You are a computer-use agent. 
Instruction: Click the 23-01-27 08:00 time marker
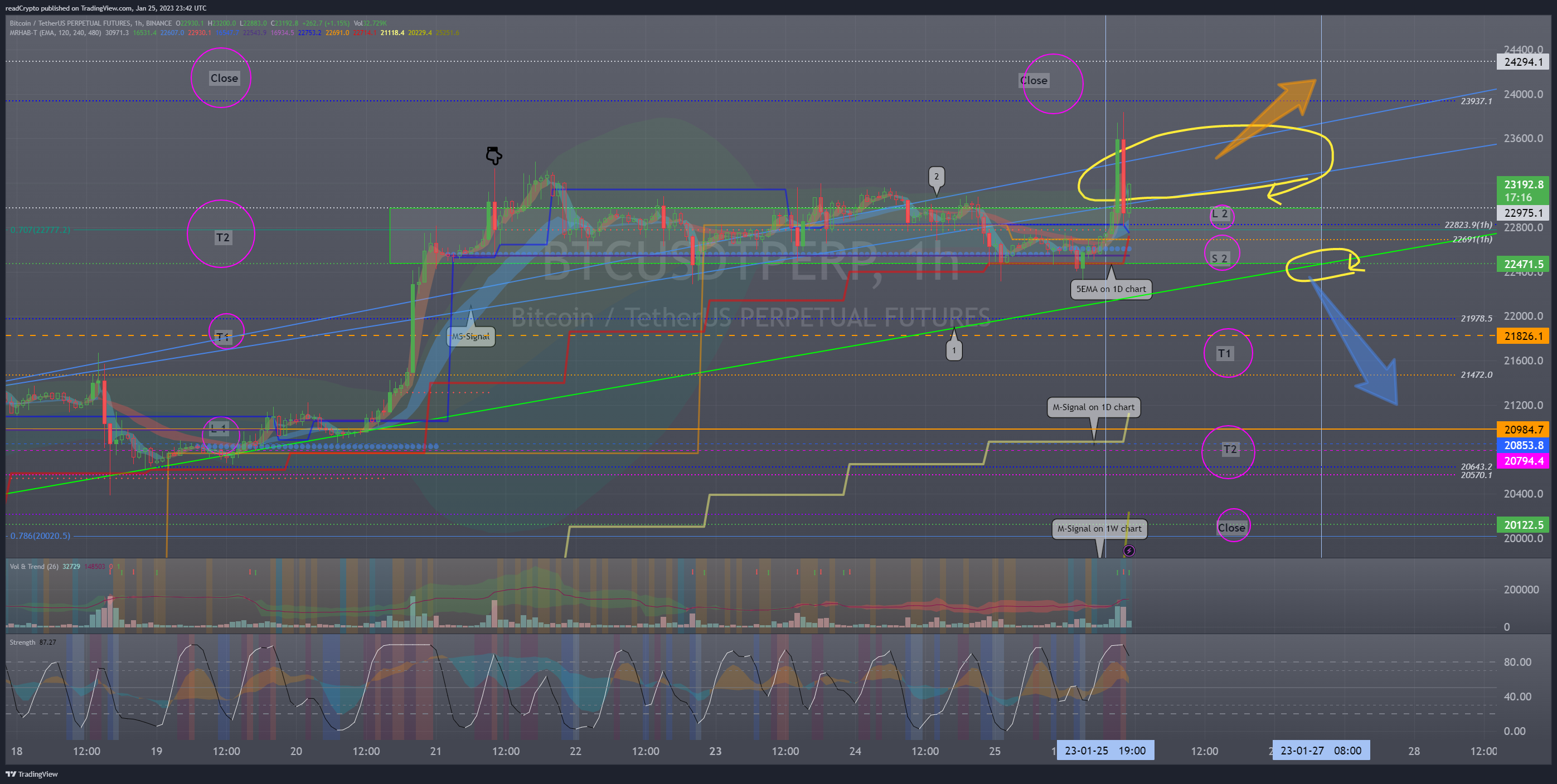click(x=1321, y=751)
